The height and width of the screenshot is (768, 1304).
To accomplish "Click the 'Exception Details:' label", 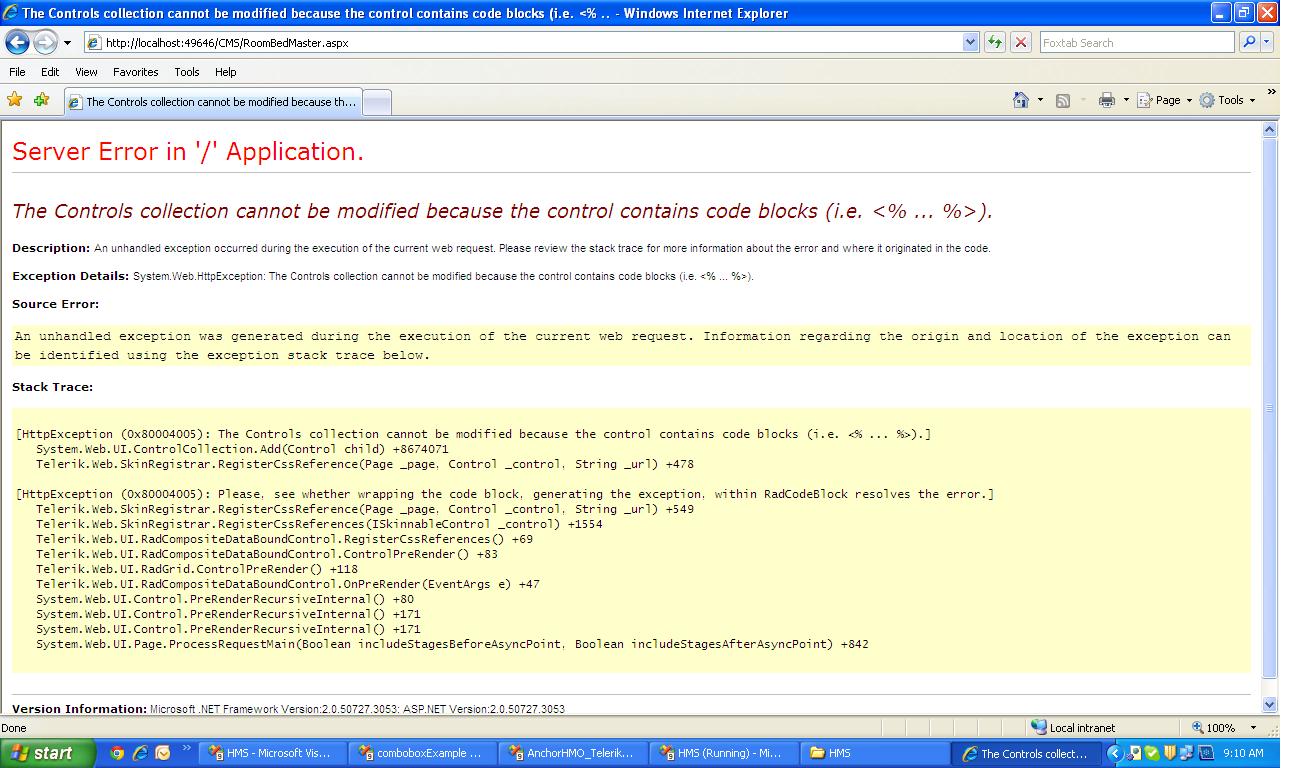I will [x=70, y=276].
